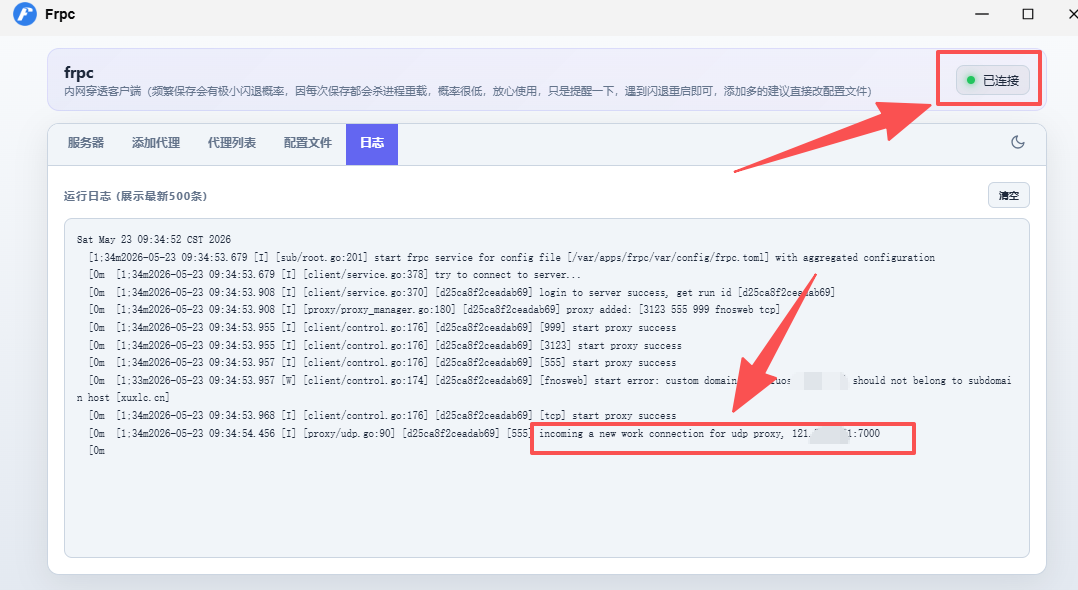This screenshot has width=1078, height=590.
Task: Switch to the 添加代理 tab
Action: (156, 143)
